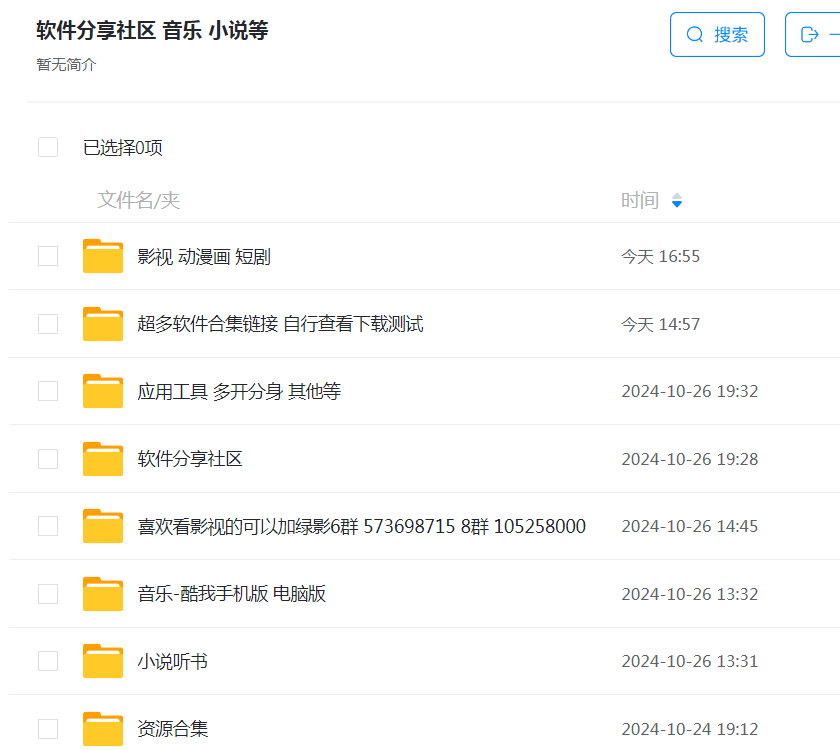Check the select-all checkbox beside 已选择0项
This screenshot has height=750, width=840.
(48, 146)
